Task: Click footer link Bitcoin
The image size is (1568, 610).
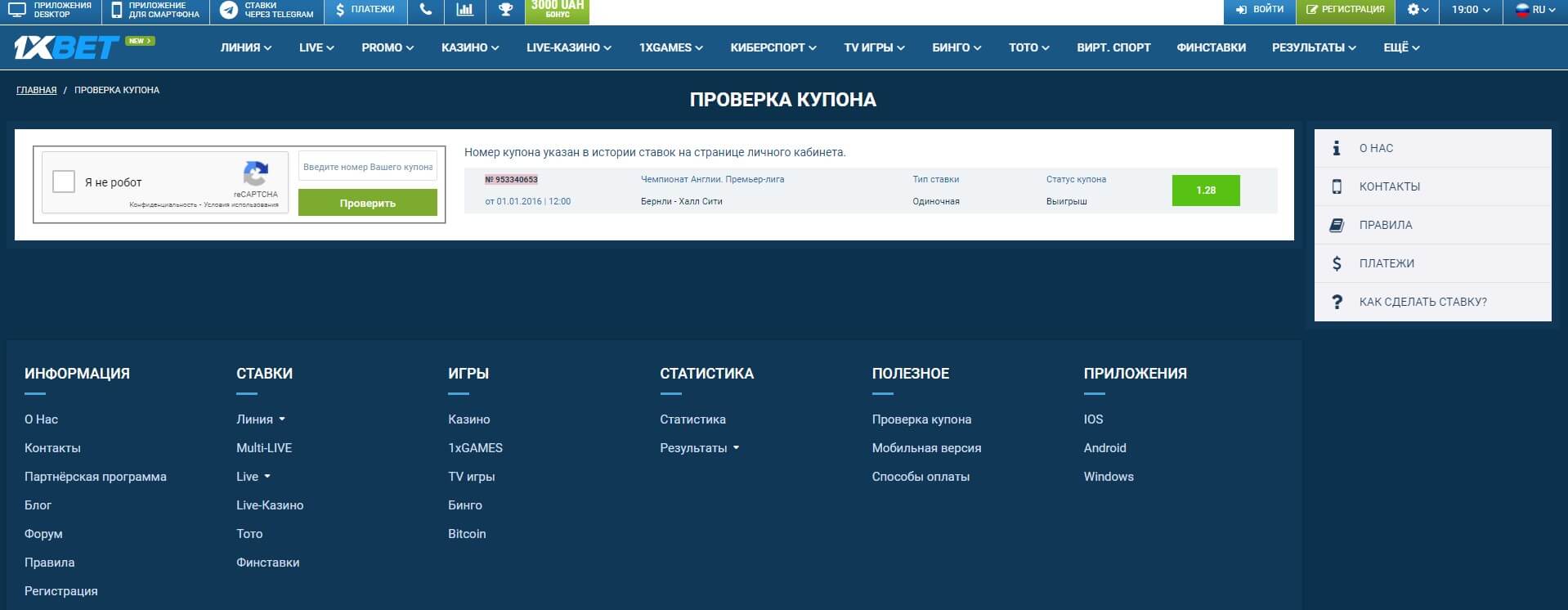Action: (467, 534)
